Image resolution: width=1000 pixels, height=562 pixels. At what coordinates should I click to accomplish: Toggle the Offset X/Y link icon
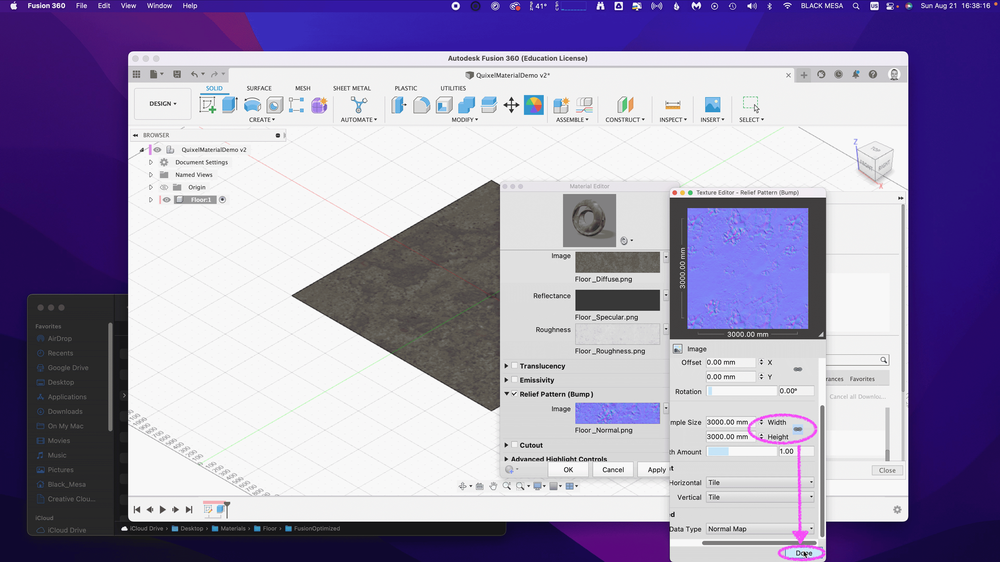(798, 369)
